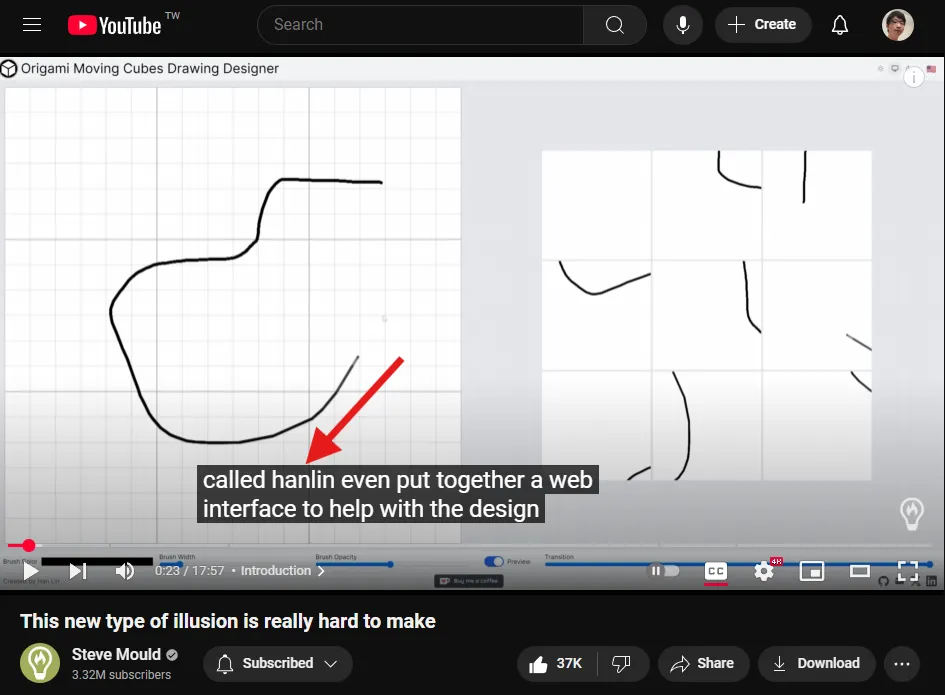Open the more actions menu for the video
This screenshot has height=695, width=945.
(902, 663)
